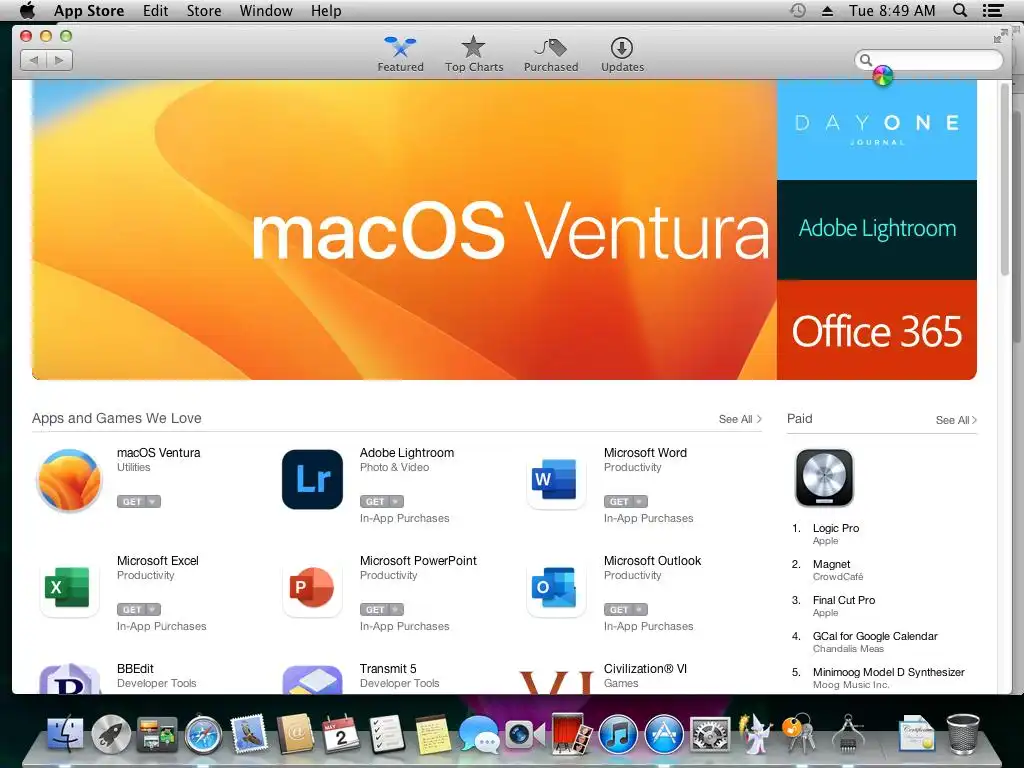Open the Featured section

[x=400, y=54]
